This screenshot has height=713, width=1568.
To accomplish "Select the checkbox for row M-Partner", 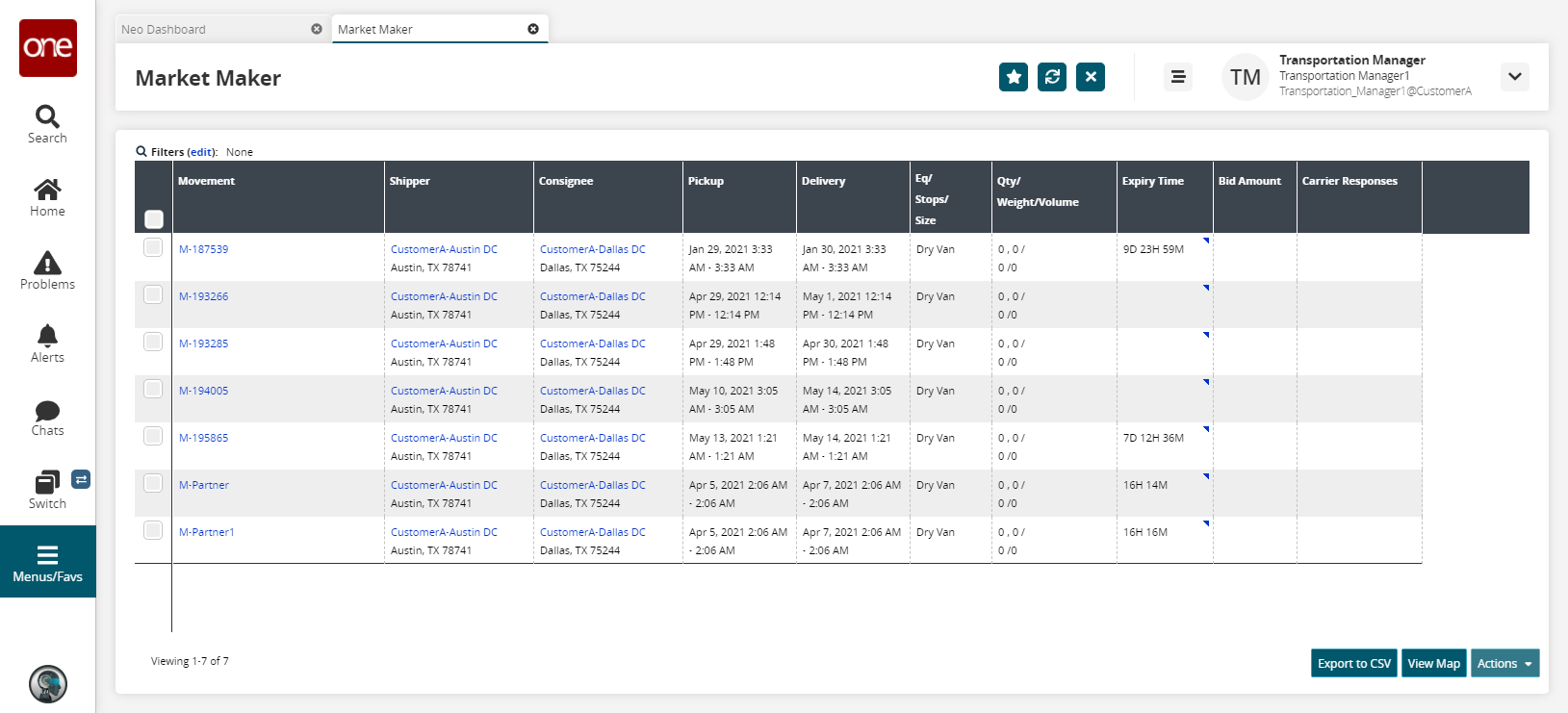I will point(153,483).
